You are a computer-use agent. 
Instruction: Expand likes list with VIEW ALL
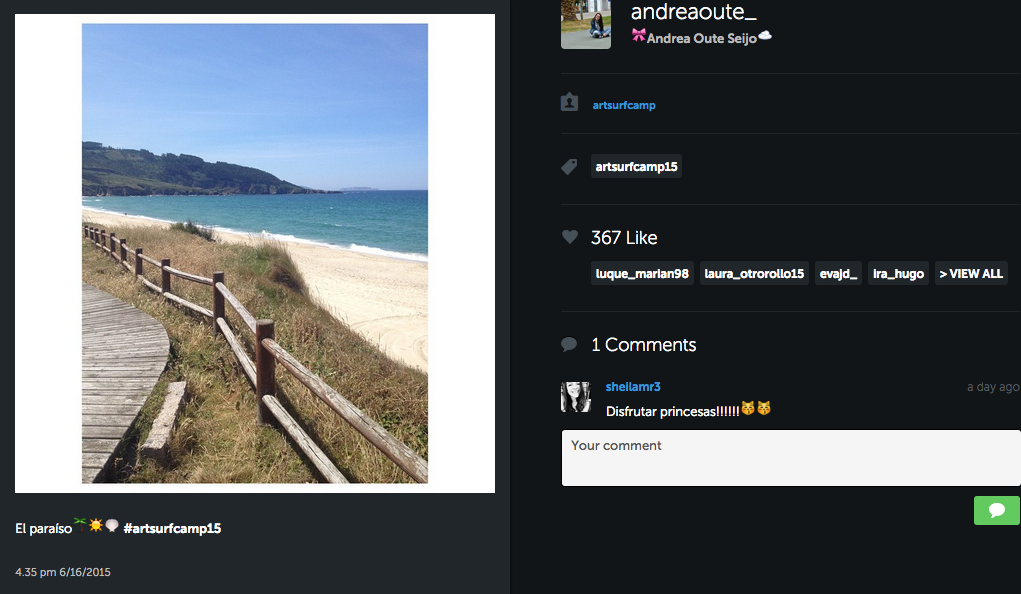(x=970, y=274)
